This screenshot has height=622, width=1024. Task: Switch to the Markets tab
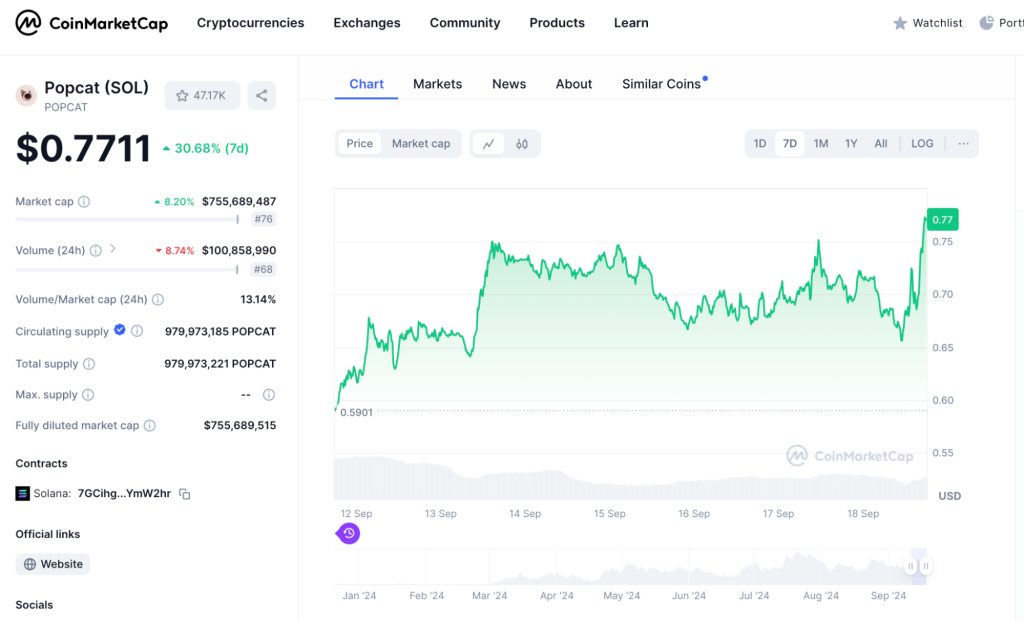[x=437, y=84]
